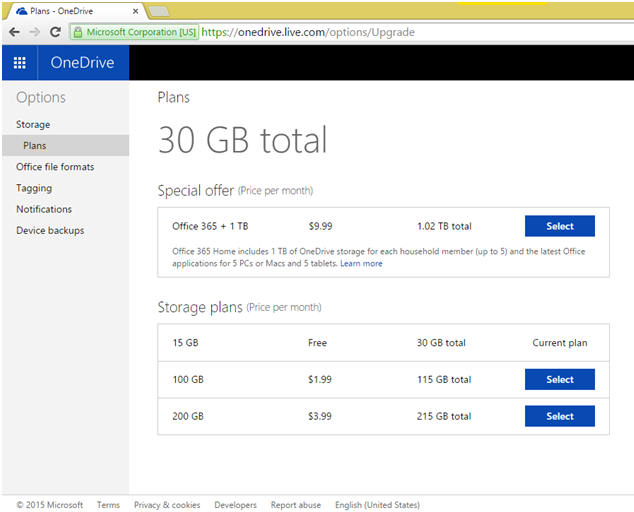
Task: Click the "30 GB total" heading
Action: point(242,140)
